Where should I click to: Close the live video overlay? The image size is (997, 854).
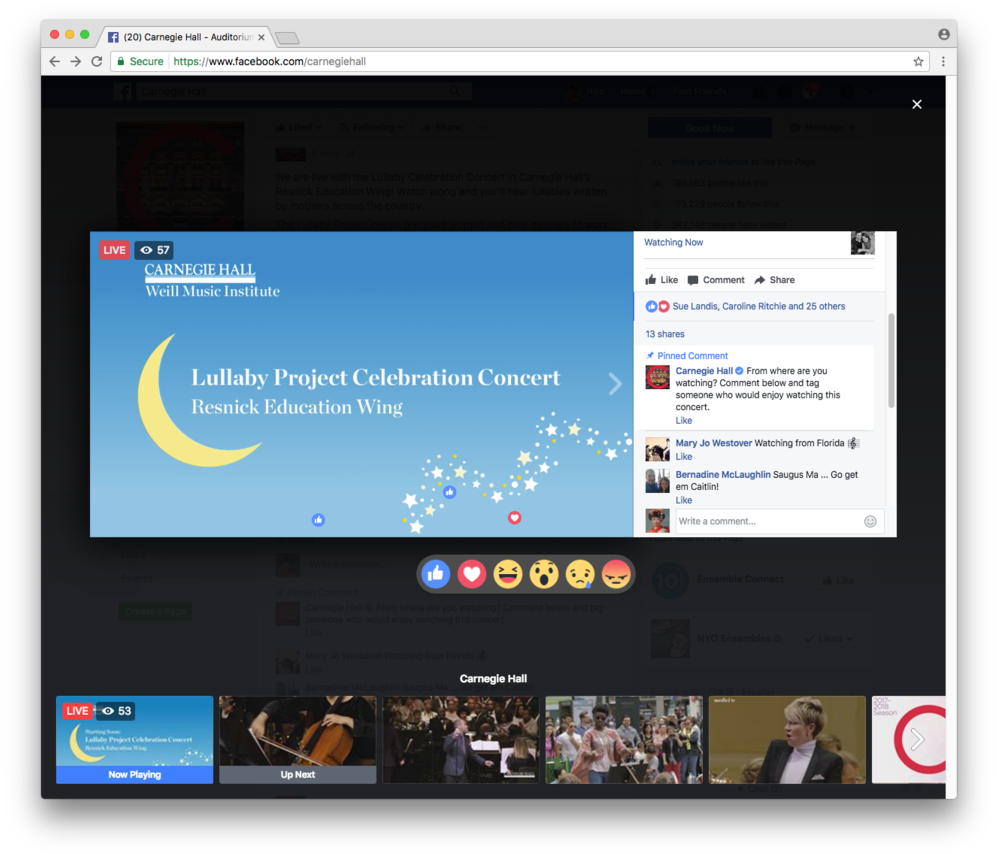(x=916, y=104)
